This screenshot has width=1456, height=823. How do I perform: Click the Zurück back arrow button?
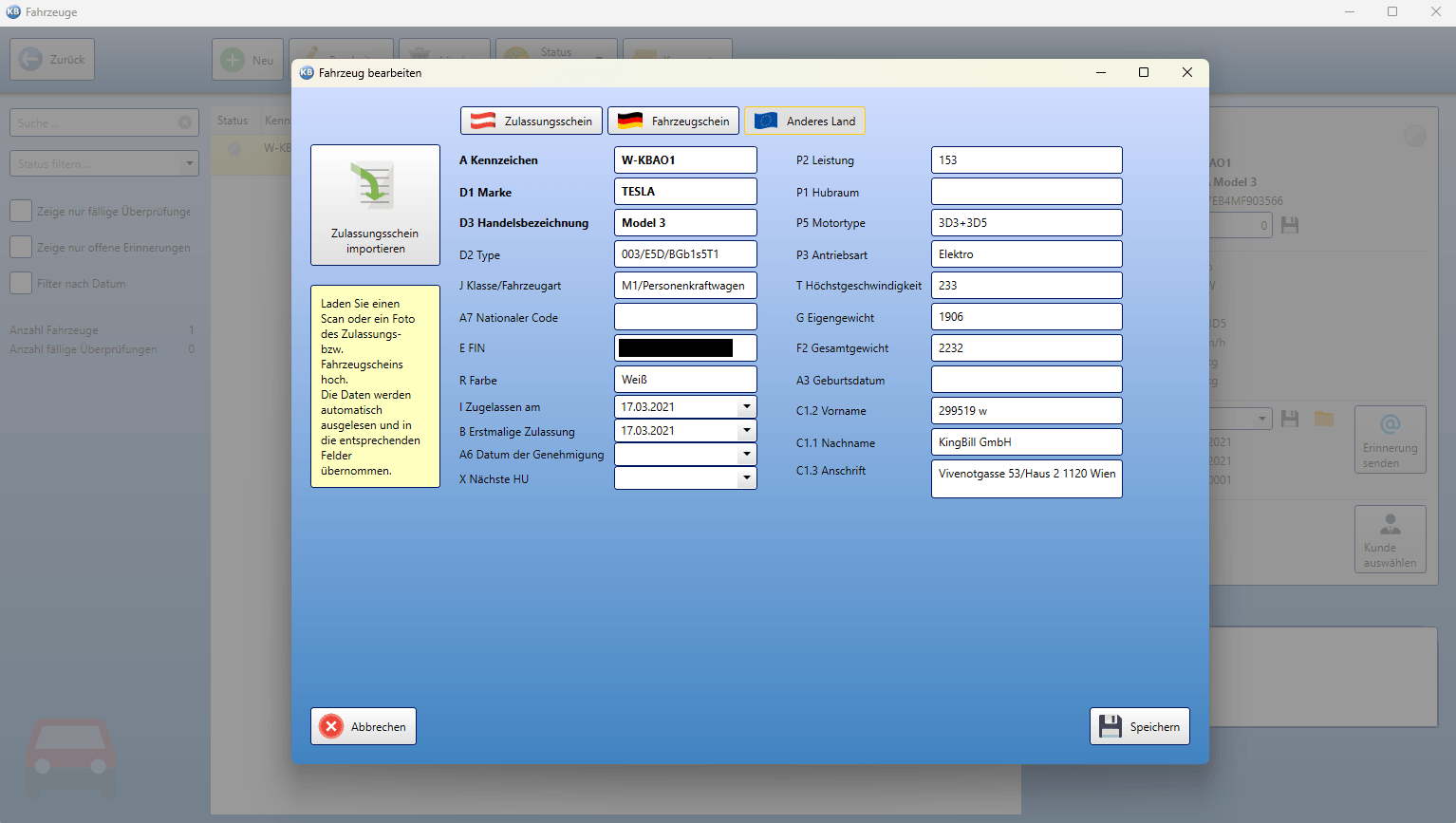pyautogui.click(x=52, y=59)
